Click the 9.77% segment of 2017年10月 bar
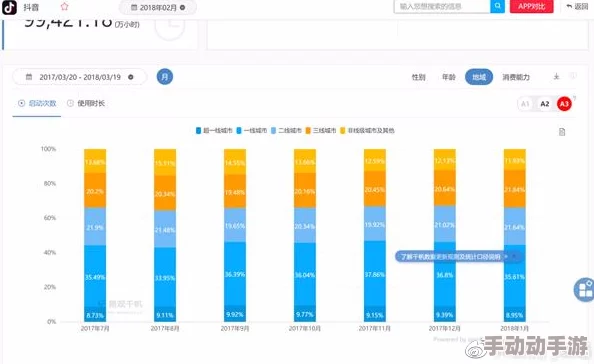 pos(305,314)
